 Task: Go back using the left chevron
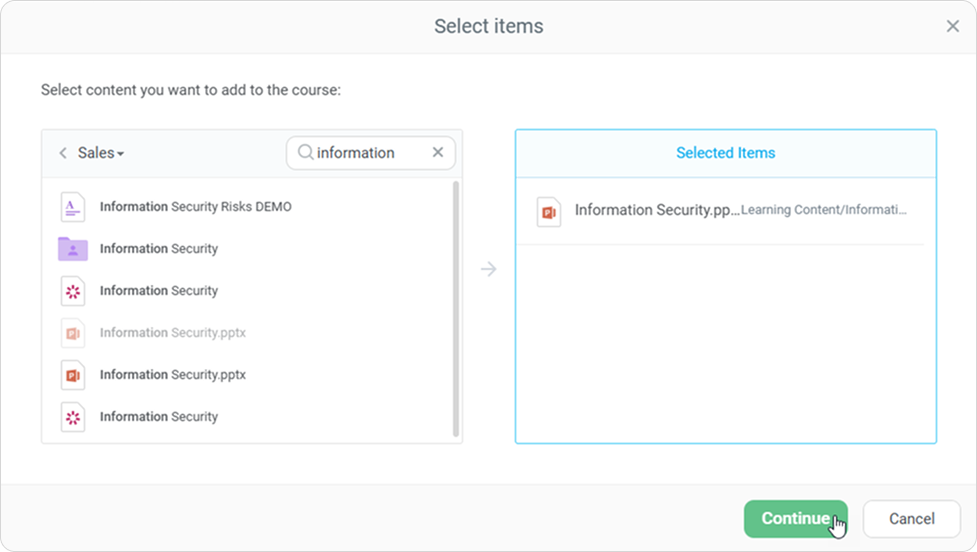click(62, 153)
